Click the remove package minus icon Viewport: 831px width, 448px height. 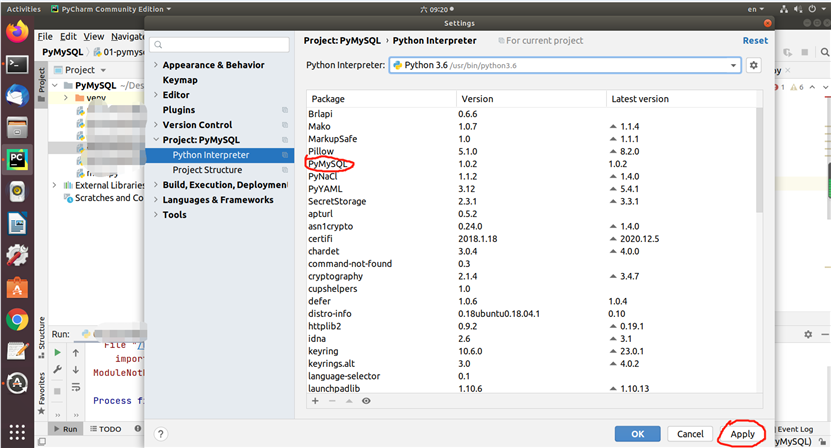click(332, 401)
